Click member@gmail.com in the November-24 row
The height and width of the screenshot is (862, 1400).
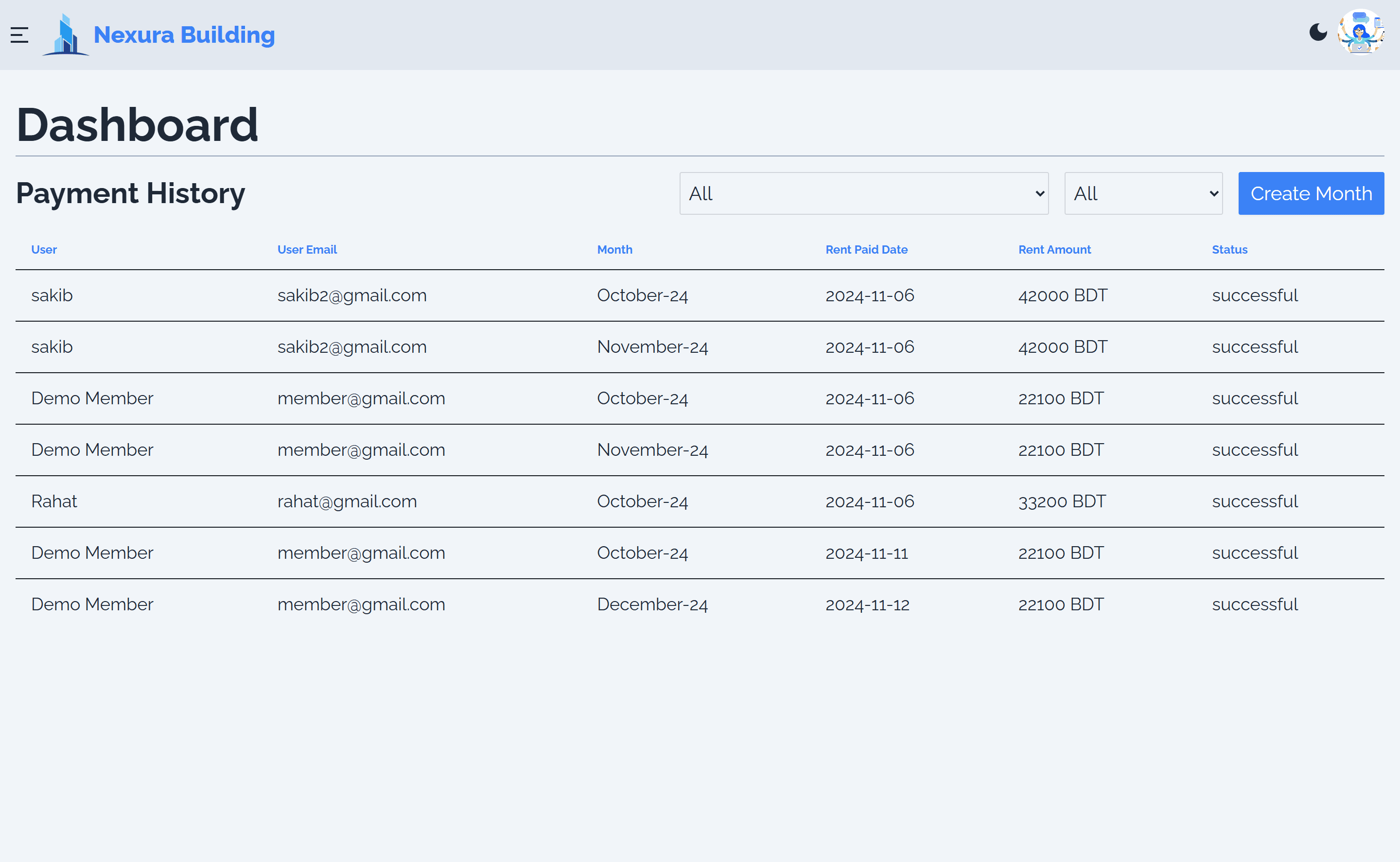tap(361, 449)
